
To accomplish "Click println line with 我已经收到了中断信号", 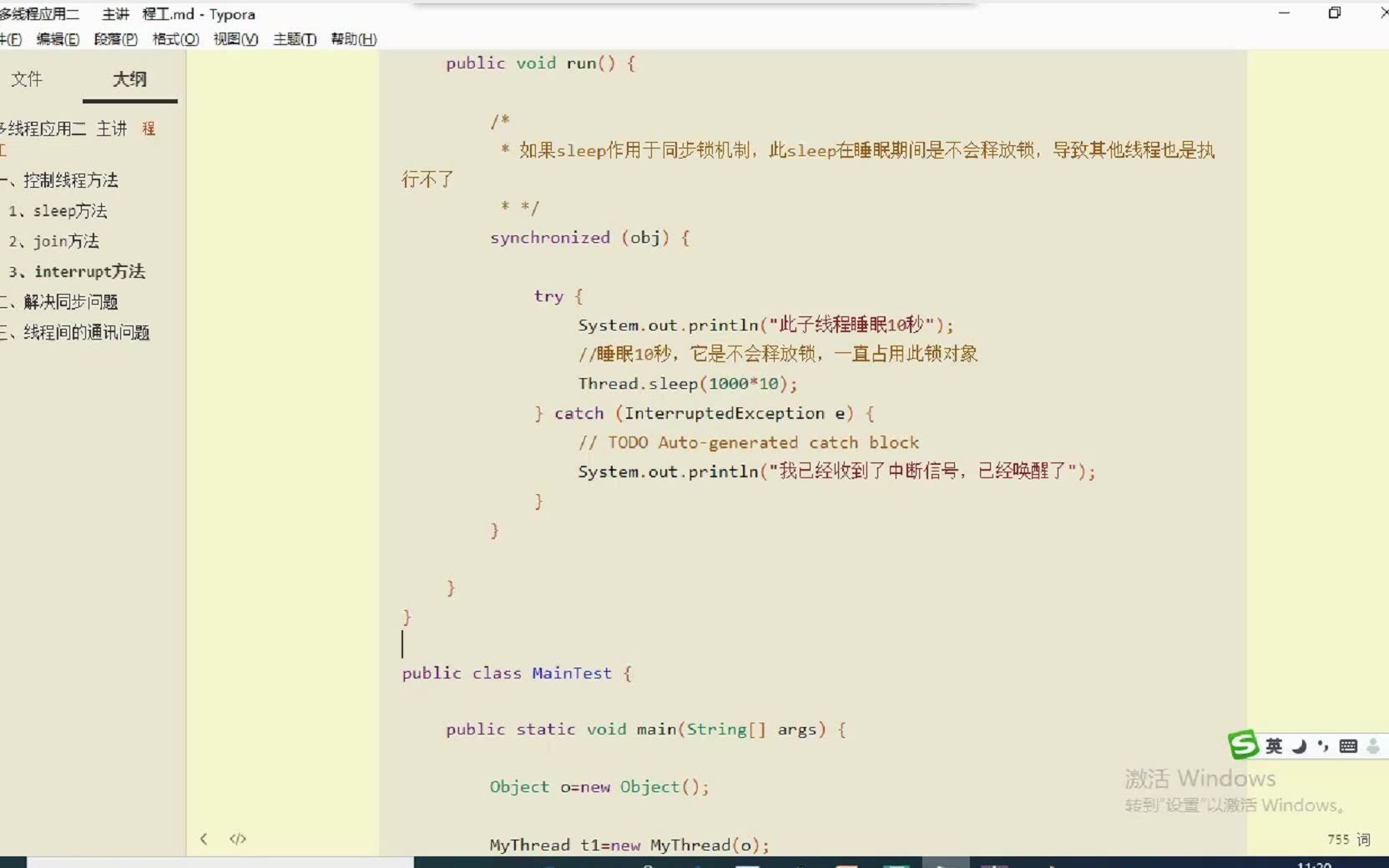I will pyautogui.click(x=836, y=472).
